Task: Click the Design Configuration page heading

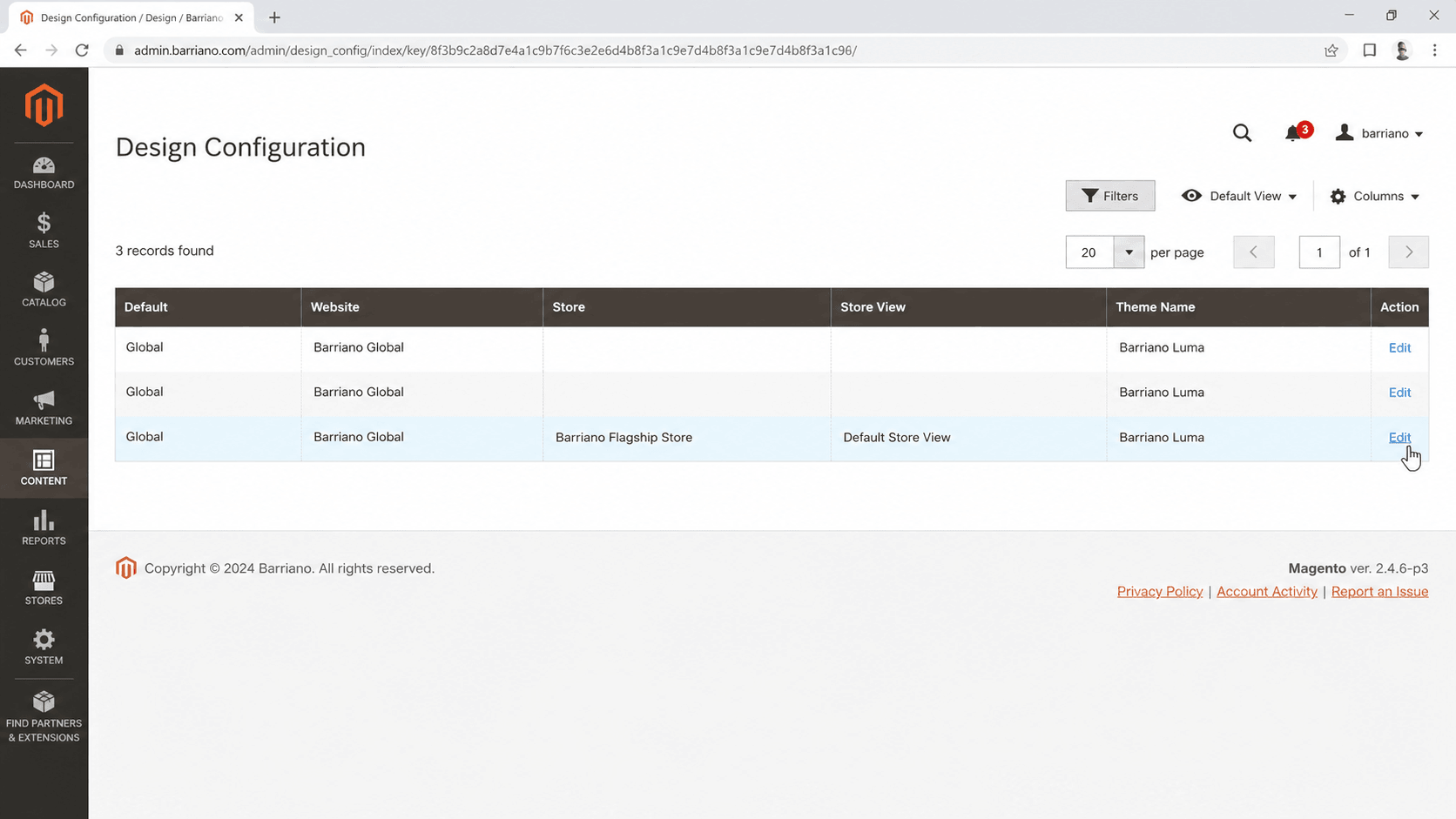Action: point(240,147)
